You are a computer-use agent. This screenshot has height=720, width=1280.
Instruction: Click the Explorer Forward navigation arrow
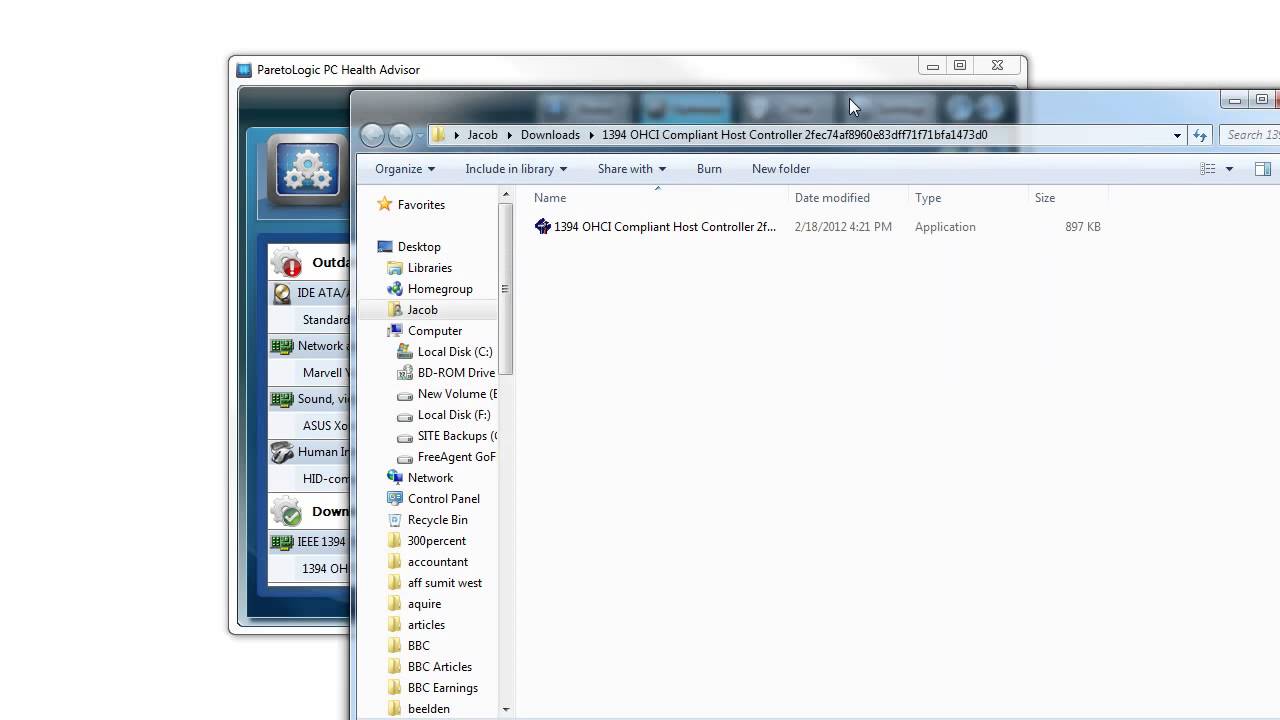pyautogui.click(x=400, y=135)
